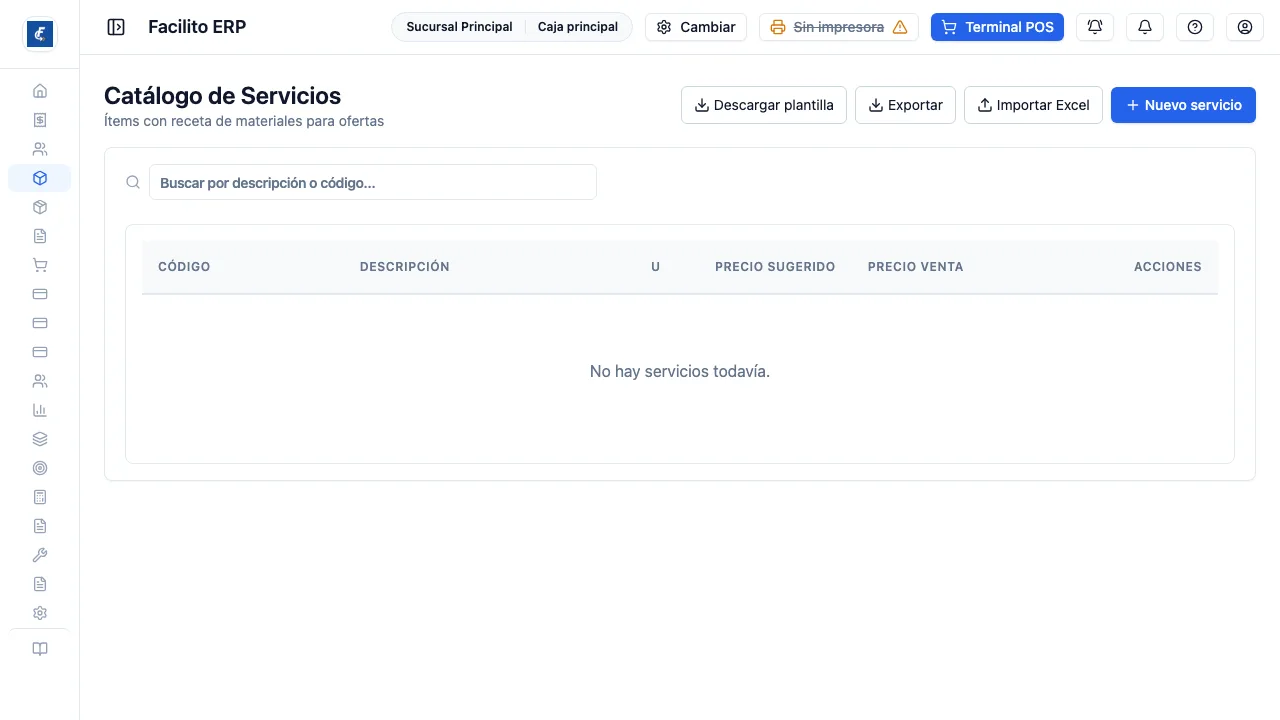Click the Caja principal label

coord(578,27)
